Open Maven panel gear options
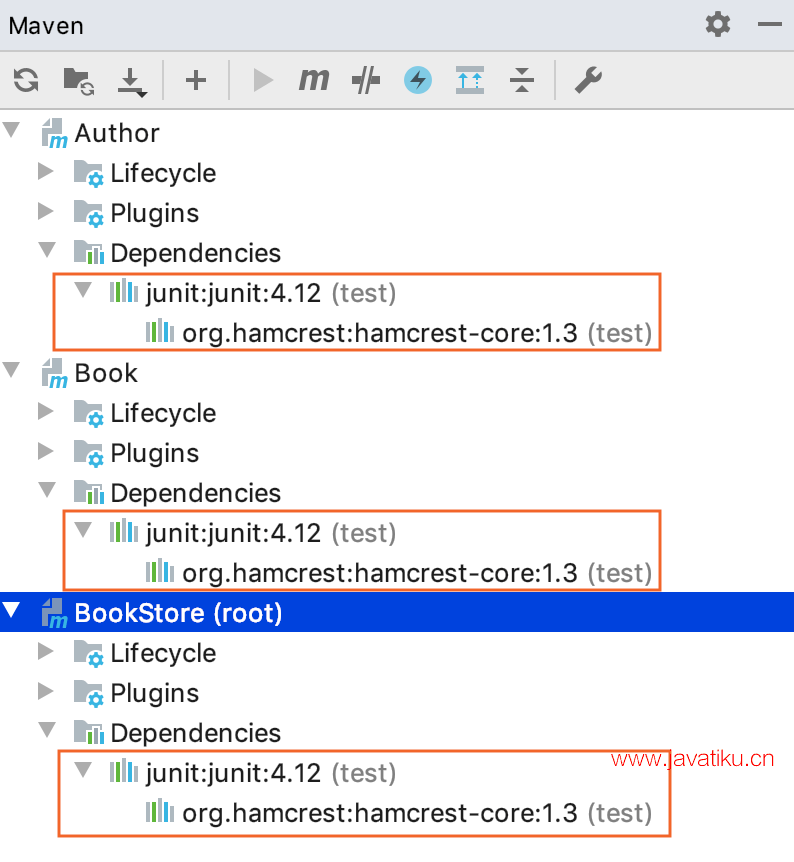Viewport: 794px width, 862px height. (718, 25)
